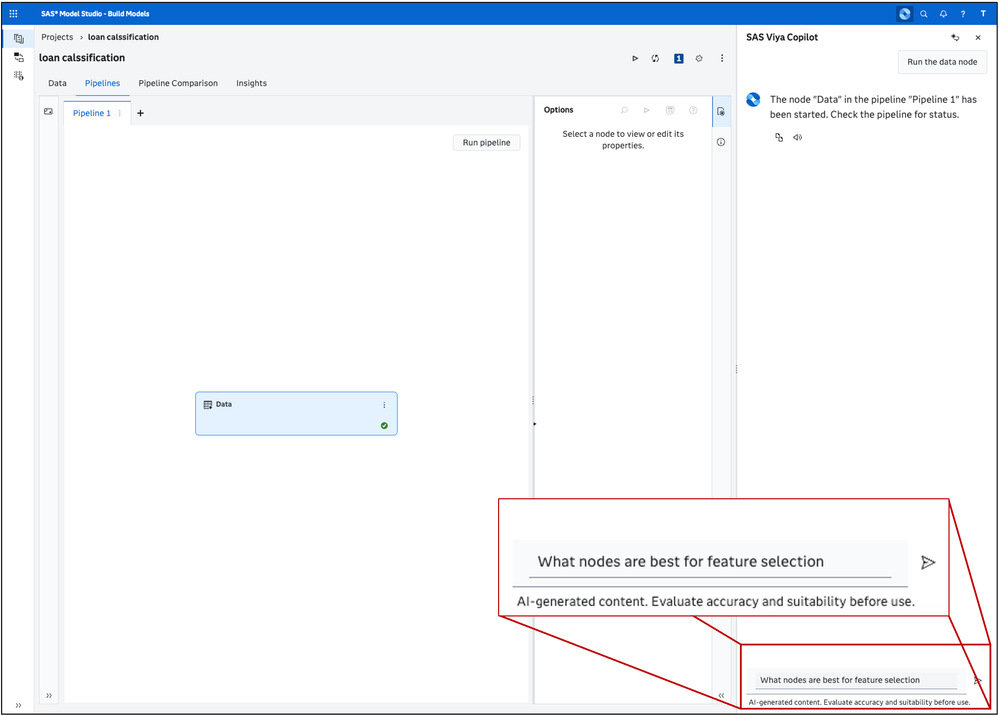Go back to Projects via breadcrumb
The height and width of the screenshot is (715, 999).
pos(57,37)
